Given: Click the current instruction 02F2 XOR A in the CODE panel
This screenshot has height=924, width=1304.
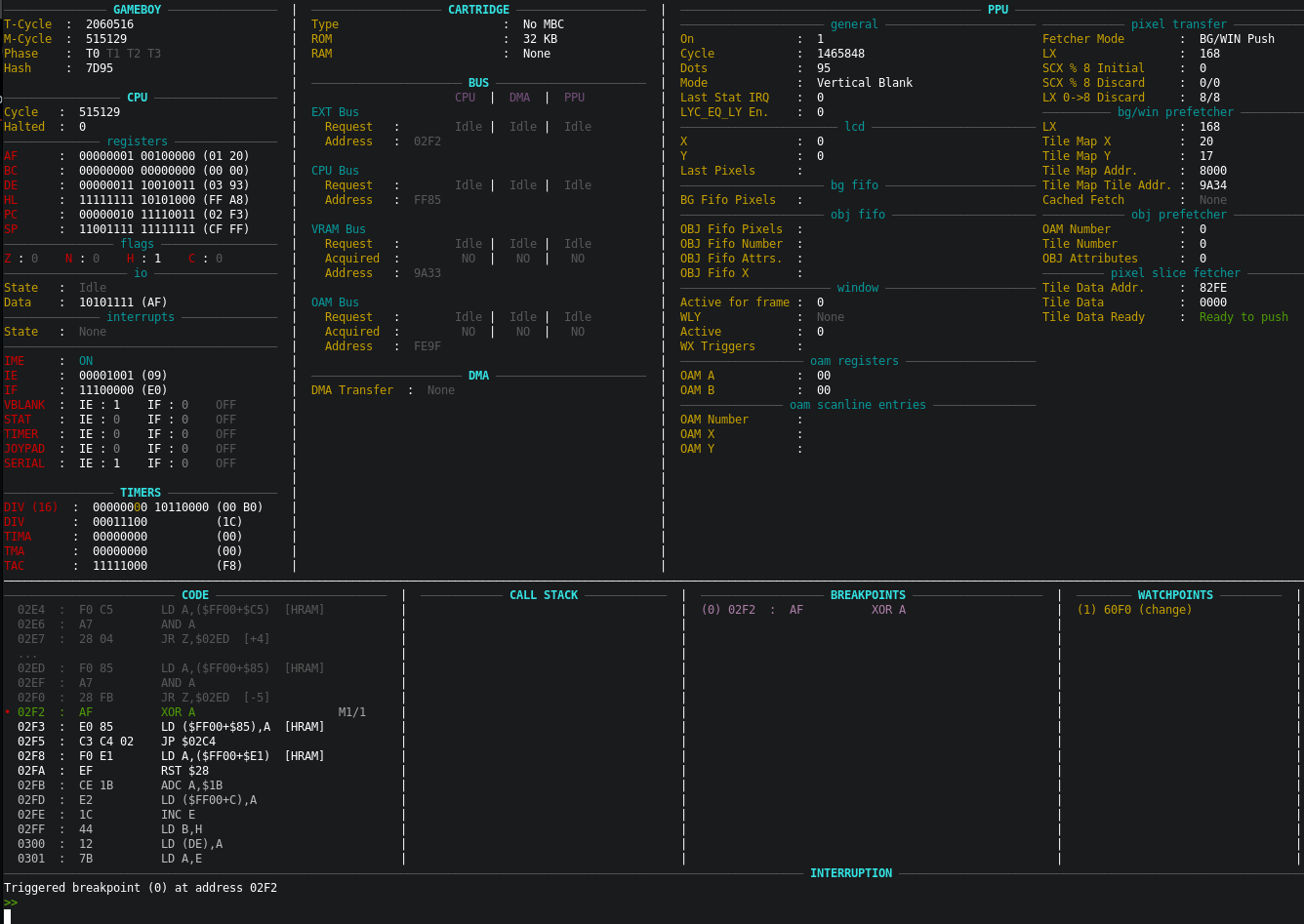Looking at the screenshot, I should click(x=191, y=712).
